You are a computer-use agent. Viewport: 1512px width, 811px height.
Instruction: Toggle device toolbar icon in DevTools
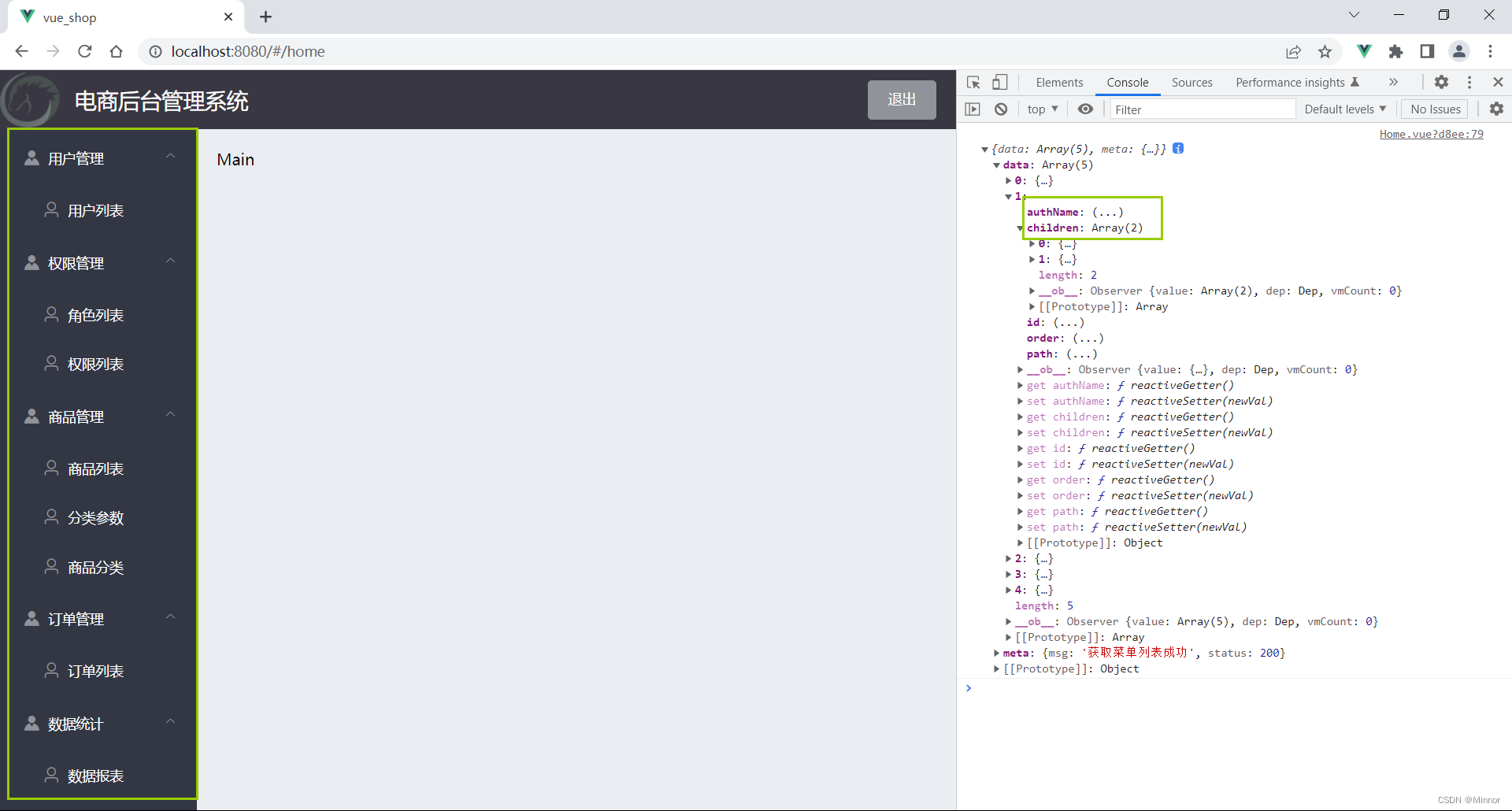click(x=999, y=82)
